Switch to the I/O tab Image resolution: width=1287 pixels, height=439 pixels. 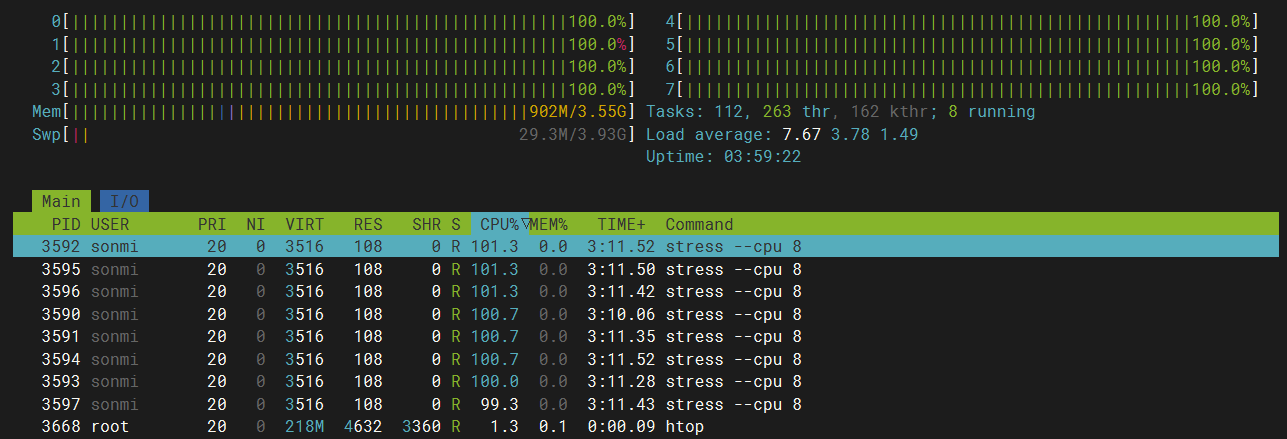[124, 201]
